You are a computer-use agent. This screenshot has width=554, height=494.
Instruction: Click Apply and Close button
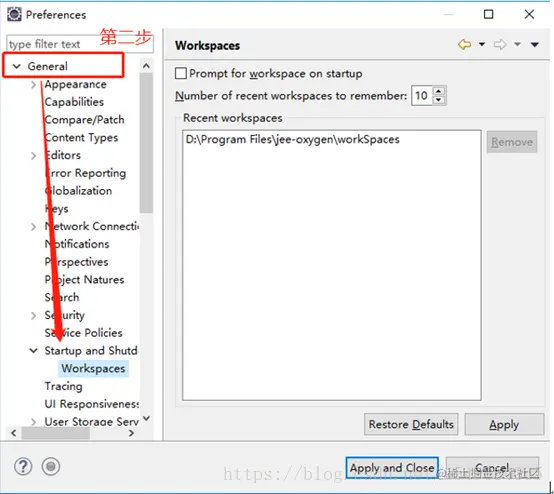392,467
